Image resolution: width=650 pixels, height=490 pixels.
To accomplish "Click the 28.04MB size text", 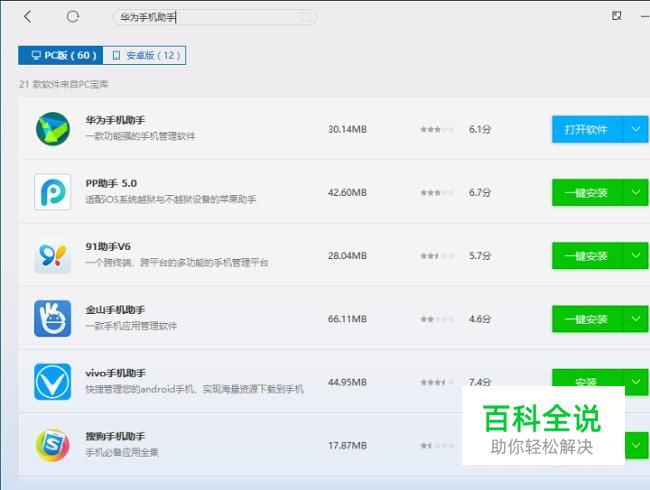I will (x=347, y=256).
